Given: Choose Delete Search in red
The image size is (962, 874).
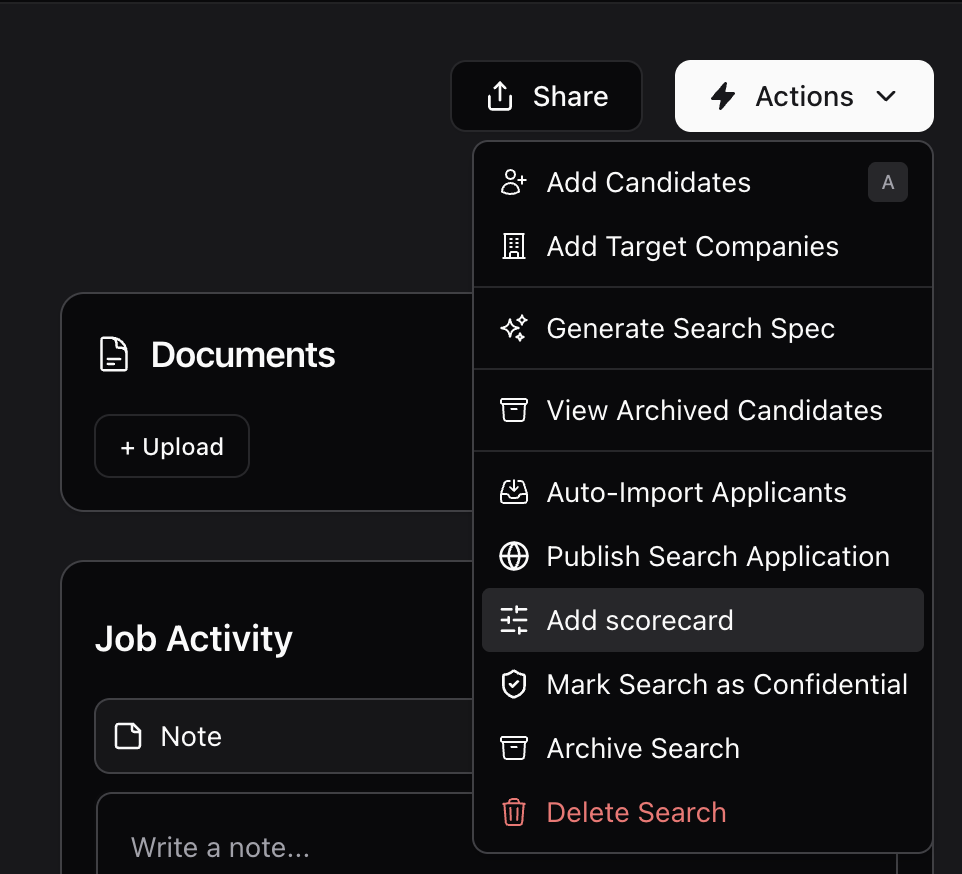Looking at the screenshot, I should coord(702,812).
